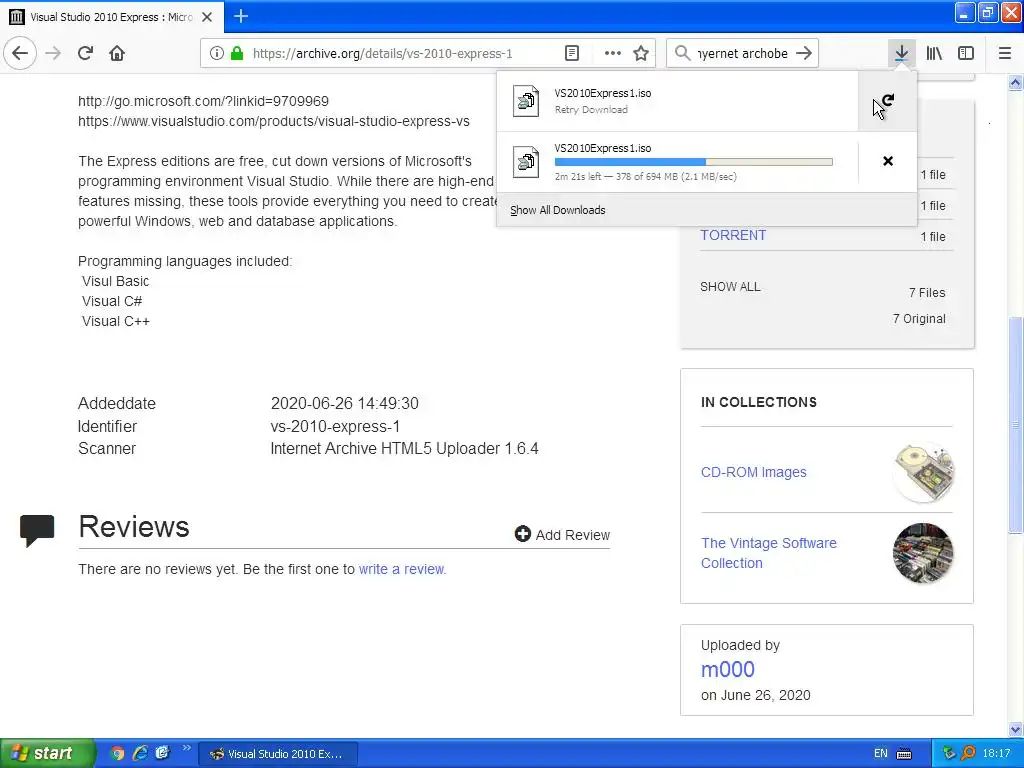This screenshot has width=1024, height=768.
Task: Expand the quick launch chevron
Action: pos(187,748)
